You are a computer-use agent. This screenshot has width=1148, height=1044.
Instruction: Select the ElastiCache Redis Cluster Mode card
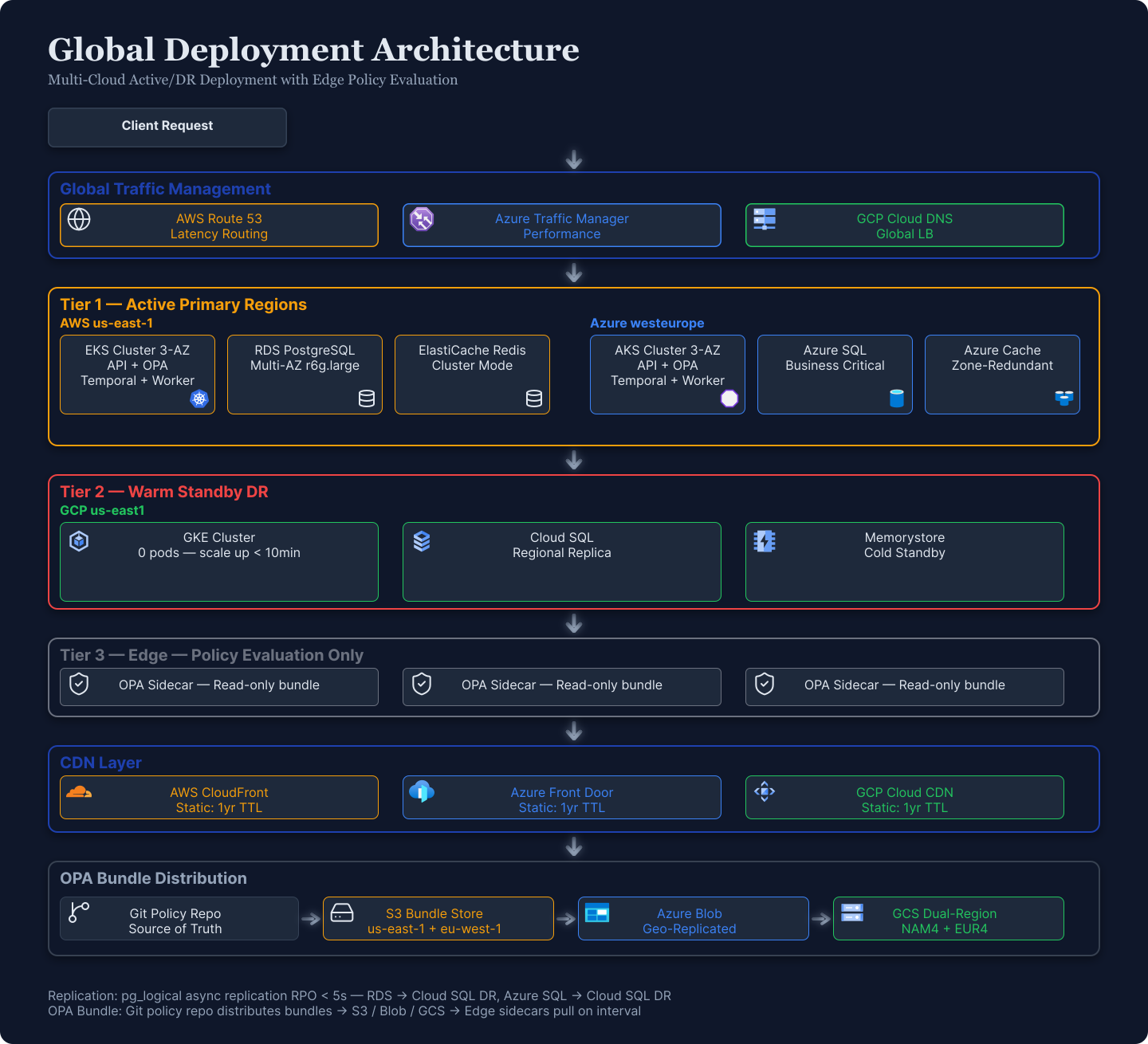[x=473, y=375]
